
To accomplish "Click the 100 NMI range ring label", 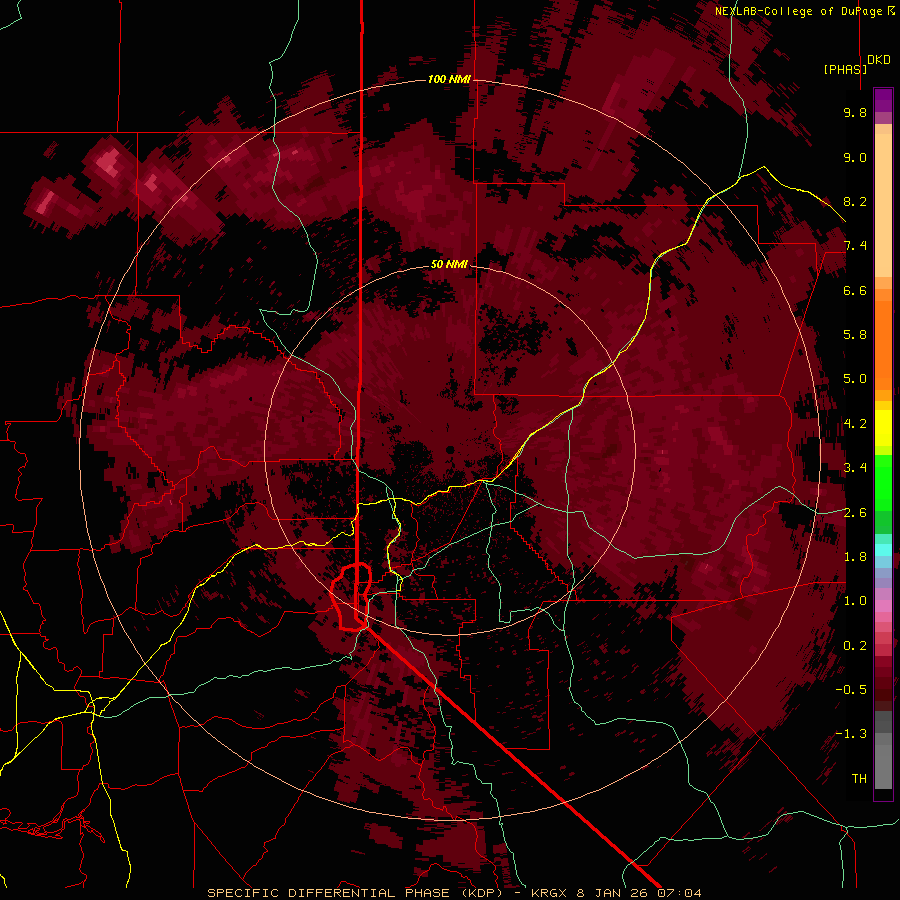I will pyautogui.click(x=449, y=79).
